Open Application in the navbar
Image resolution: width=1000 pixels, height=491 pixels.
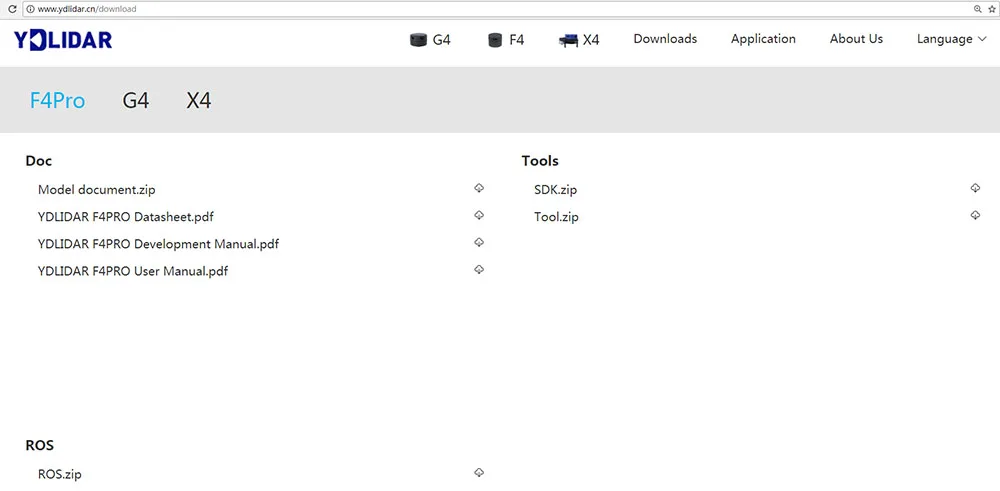[x=763, y=39]
